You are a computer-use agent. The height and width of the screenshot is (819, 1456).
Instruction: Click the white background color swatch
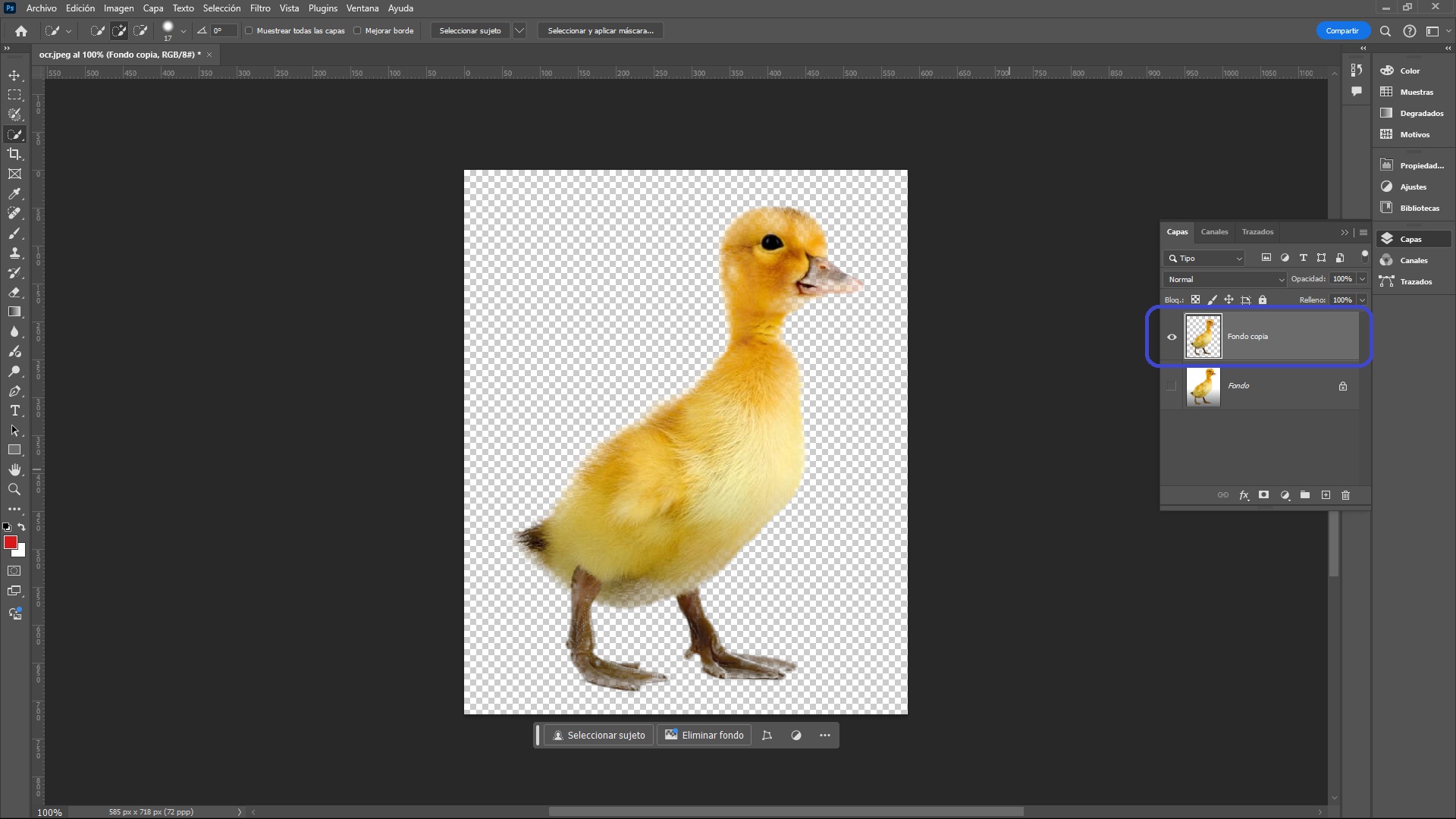21,552
